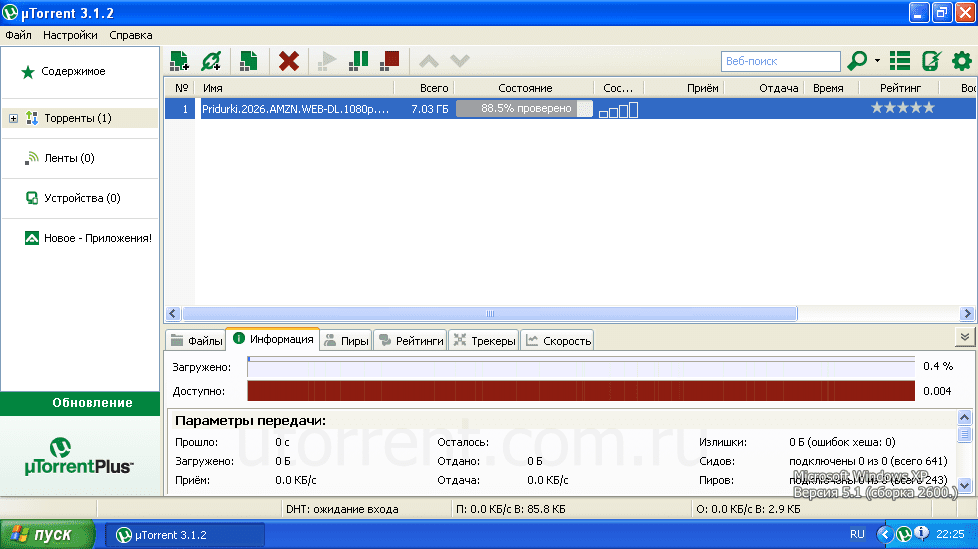The image size is (978, 549).
Task: Open the Файл menu
Action: pyautogui.click(x=19, y=35)
